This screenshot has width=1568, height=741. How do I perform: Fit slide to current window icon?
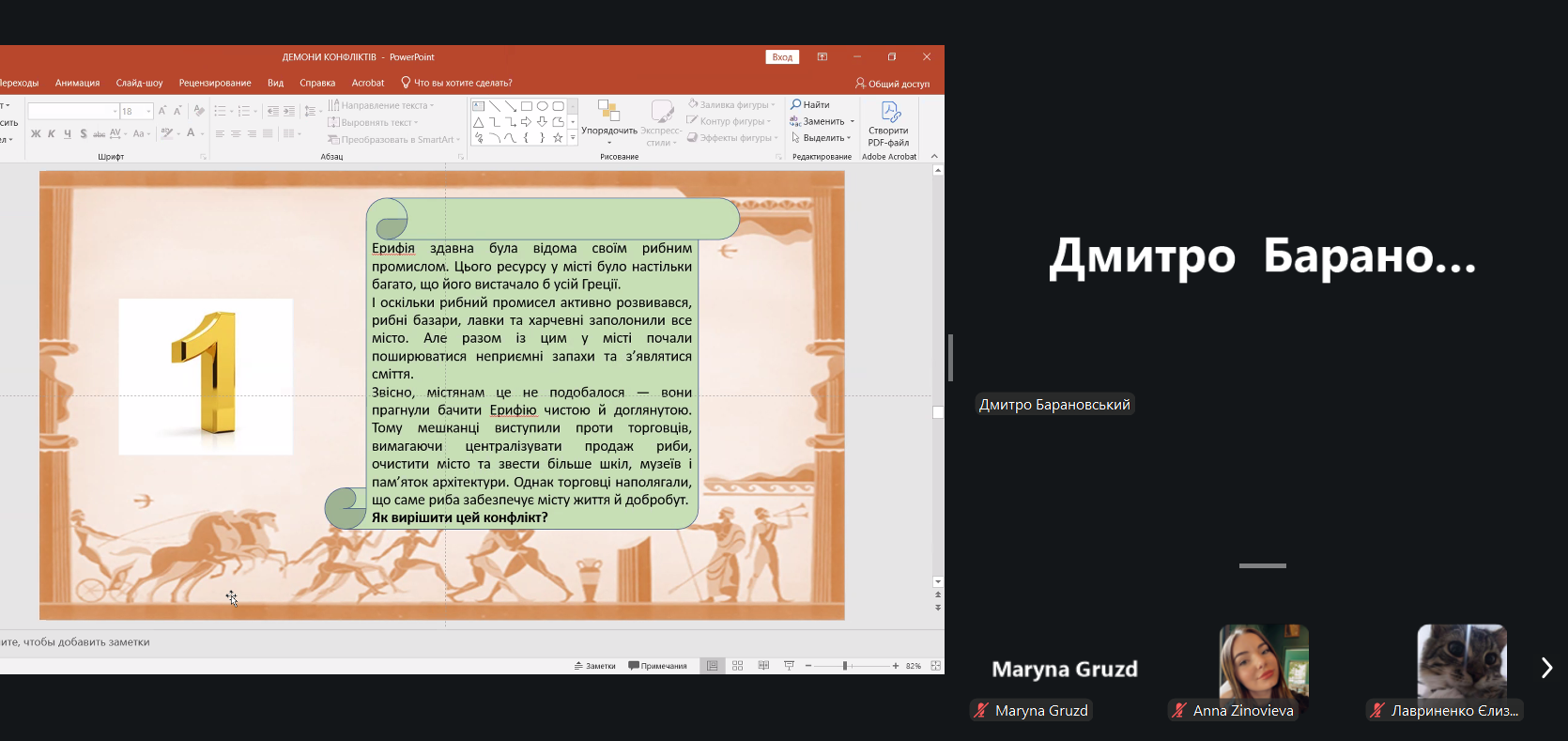935,666
